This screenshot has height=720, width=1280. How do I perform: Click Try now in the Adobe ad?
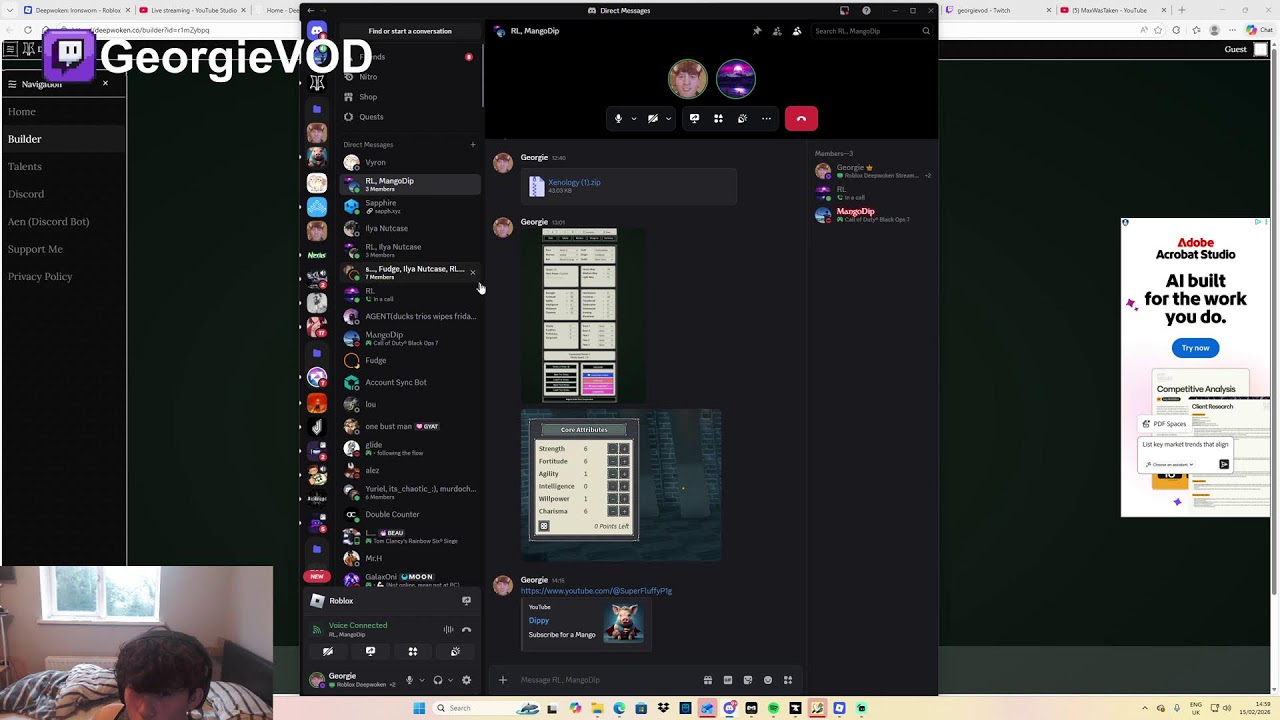pos(1195,348)
